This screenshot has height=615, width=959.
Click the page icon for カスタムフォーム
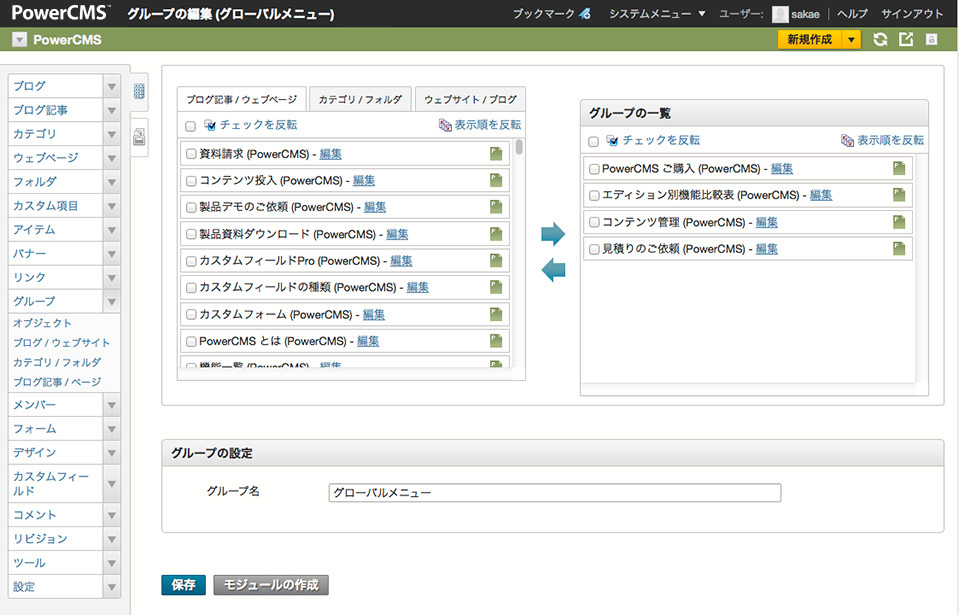coord(496,314)
